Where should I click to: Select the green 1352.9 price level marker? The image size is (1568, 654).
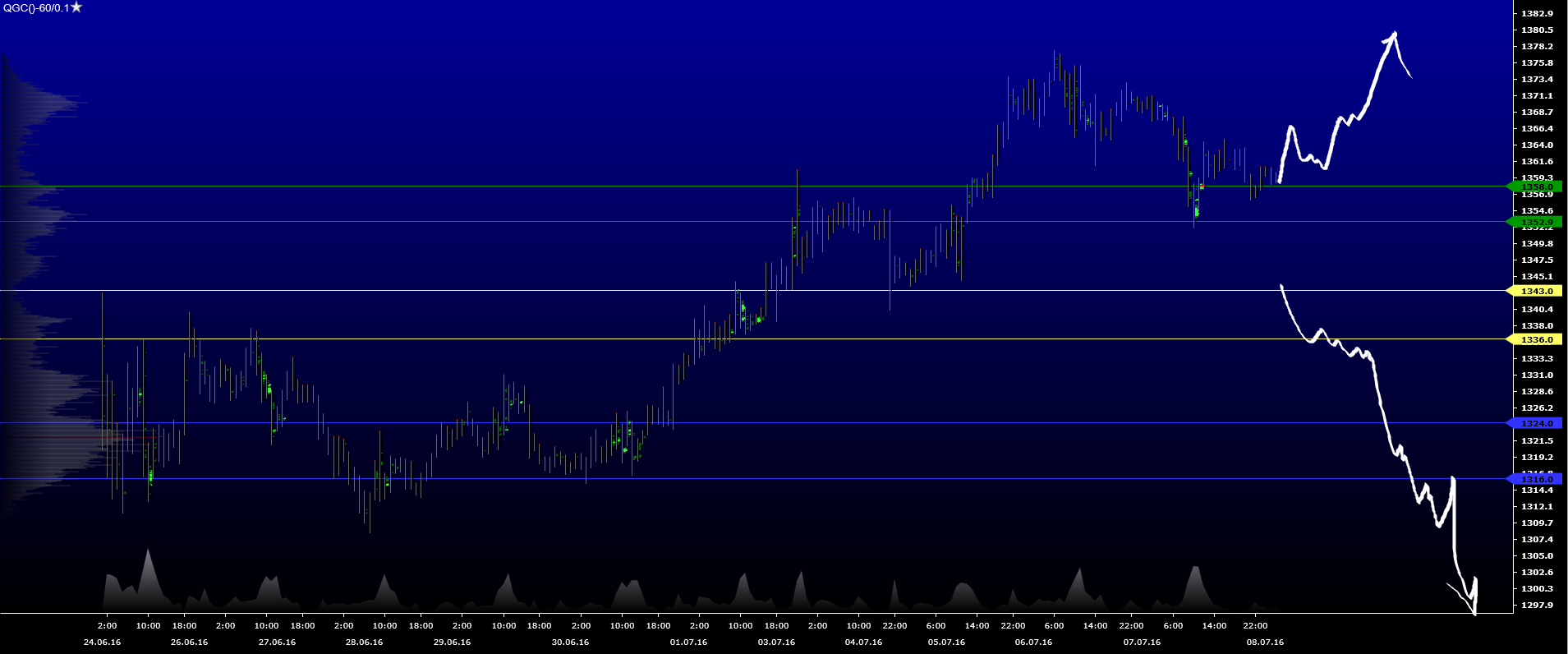tap(1536, 222)
